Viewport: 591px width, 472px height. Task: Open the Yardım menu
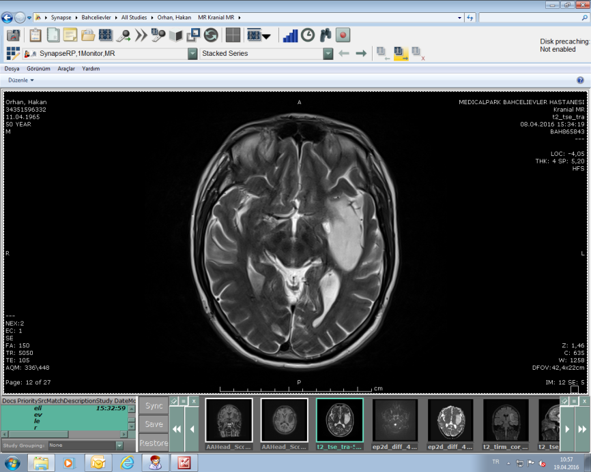point(91,69)
